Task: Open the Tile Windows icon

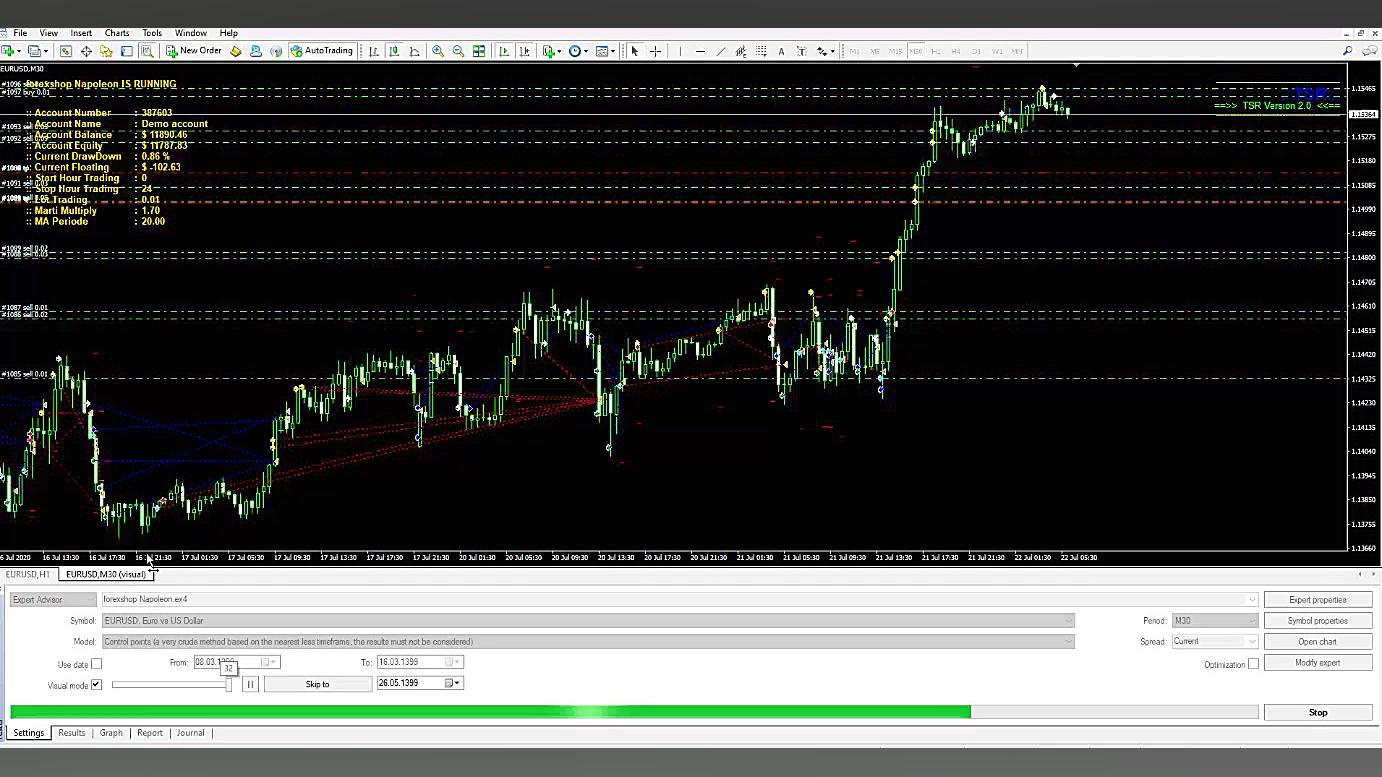Action: tap(478, 51)
